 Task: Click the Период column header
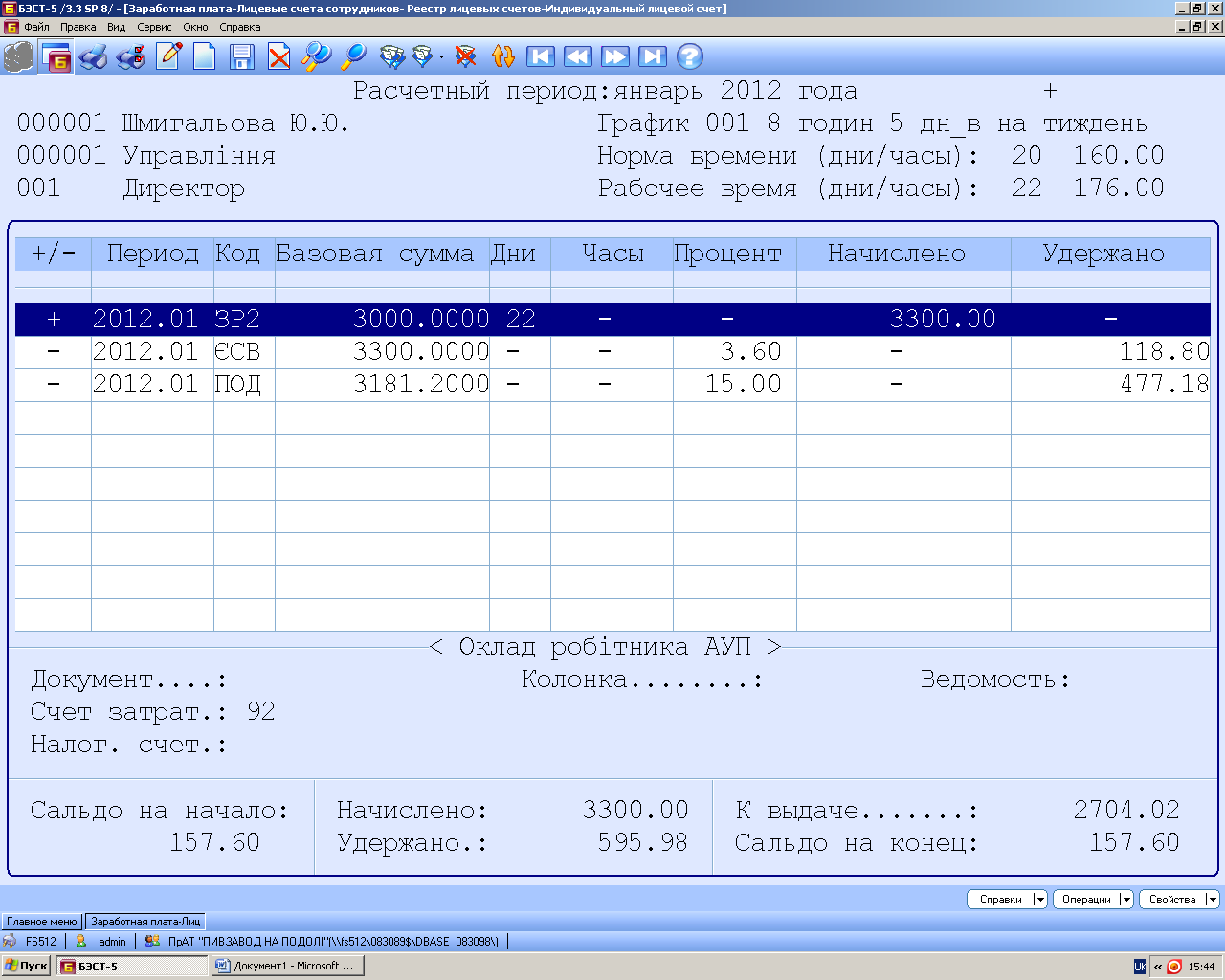coord(153,254)
